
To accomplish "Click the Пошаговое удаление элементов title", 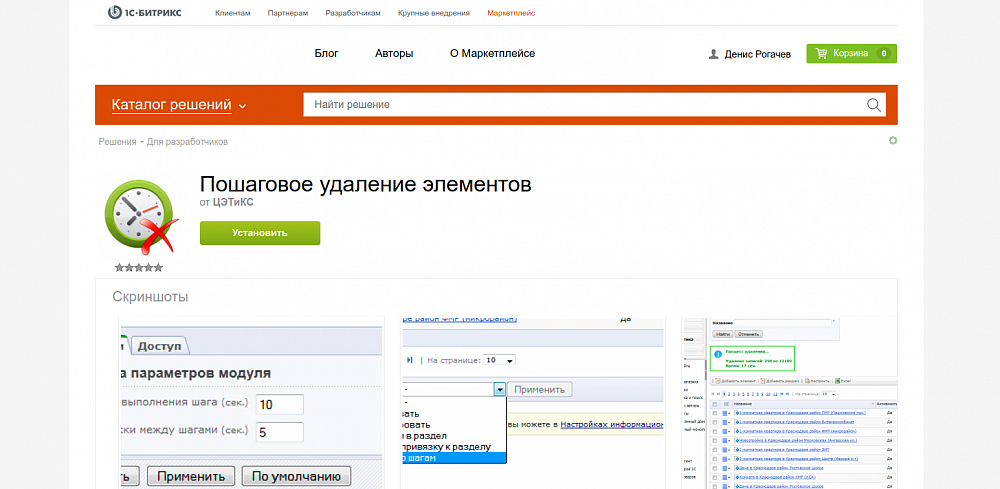I will [365, 184].
